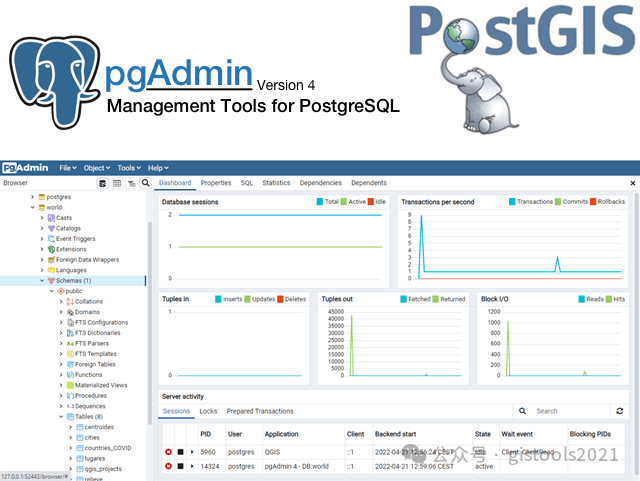Click the Search Objects magnifier icon
The height and width of the screenshot is (481, 640).
click(x=145, y=183)
